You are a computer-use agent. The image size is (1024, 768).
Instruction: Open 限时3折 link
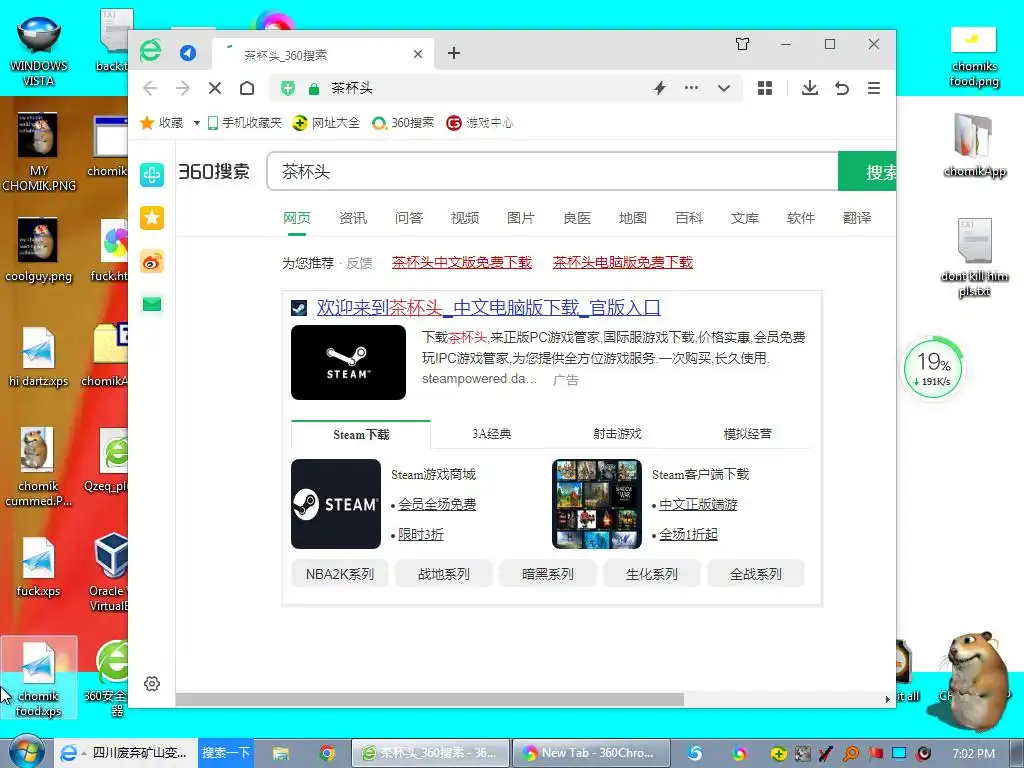pyautogui.click(x=421, y=535)
